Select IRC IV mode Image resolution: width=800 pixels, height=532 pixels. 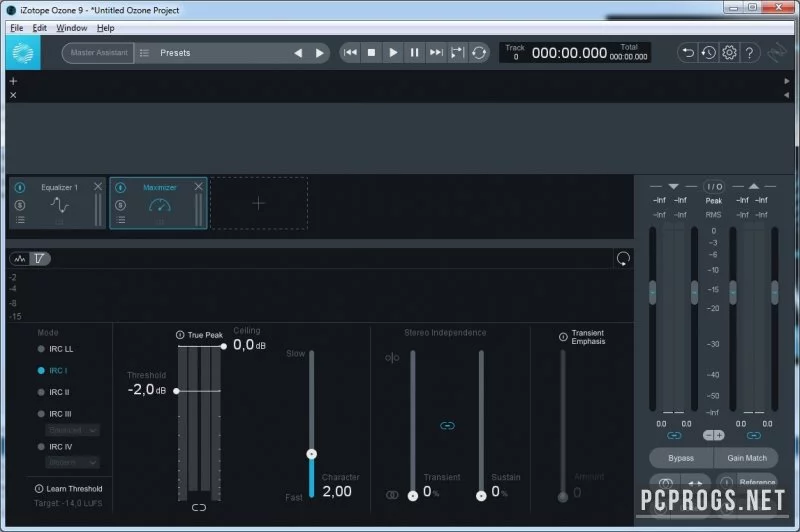pyautogui.click(x=55, y=447)
